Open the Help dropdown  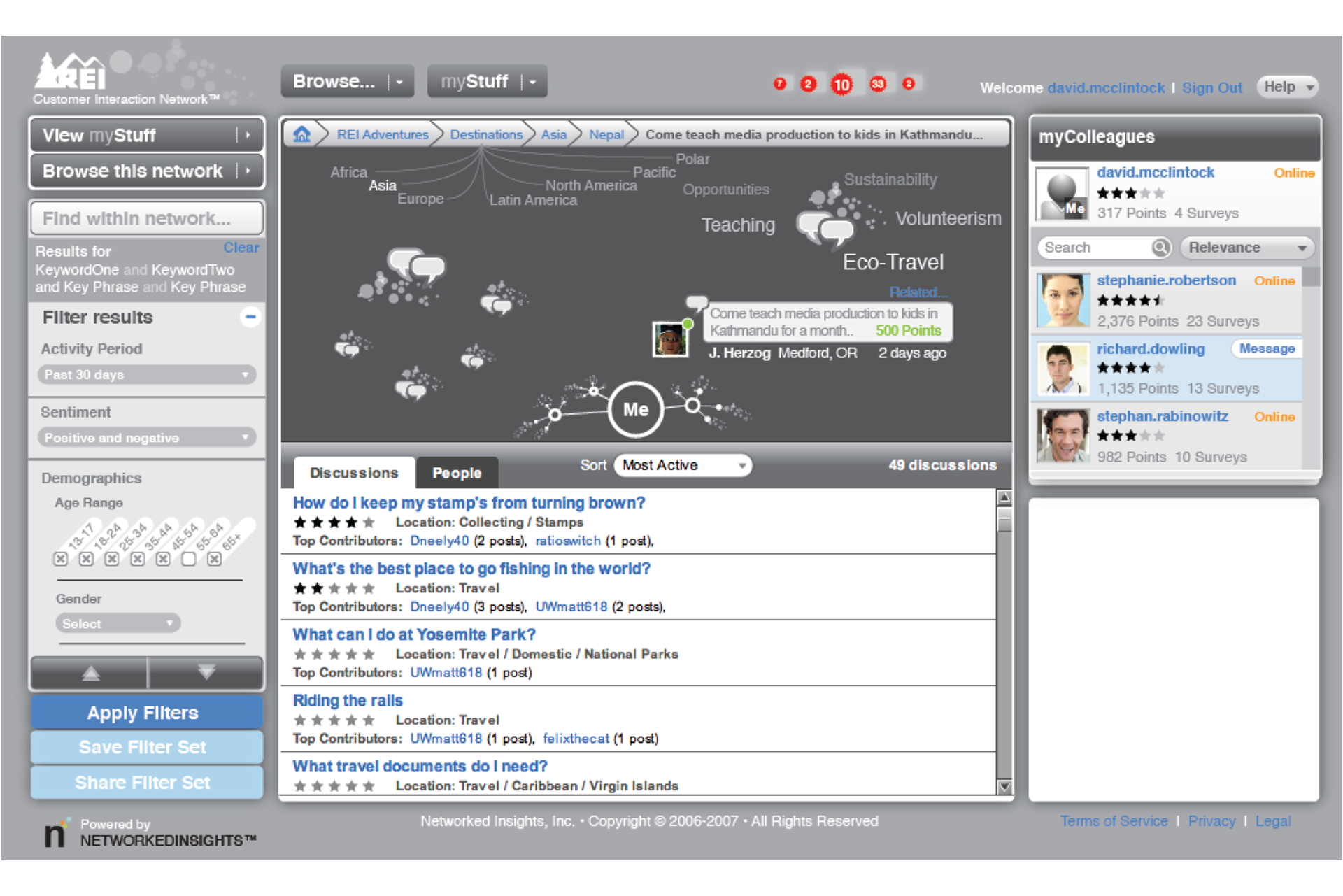(x=1288, y=87)
